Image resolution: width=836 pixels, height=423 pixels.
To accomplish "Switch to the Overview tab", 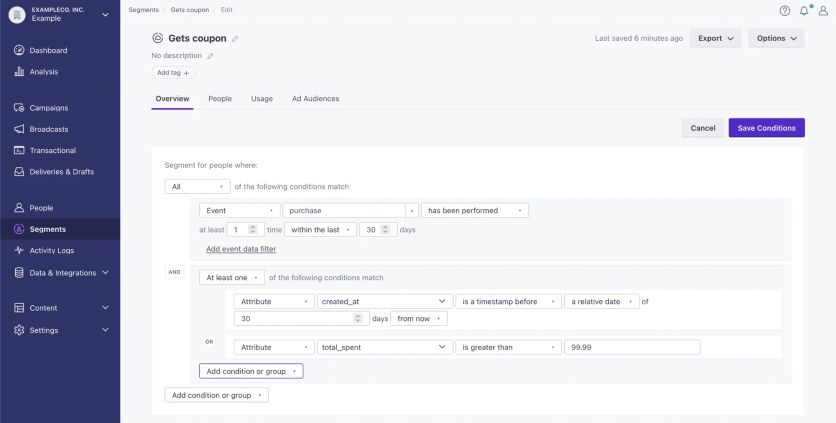I will [x=172, y=99].
